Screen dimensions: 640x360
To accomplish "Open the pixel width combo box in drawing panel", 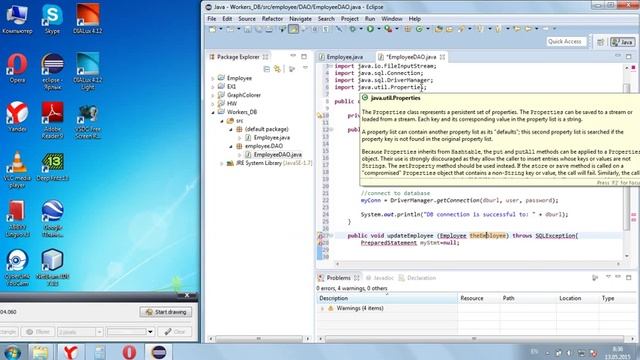I will coord(80,332).
